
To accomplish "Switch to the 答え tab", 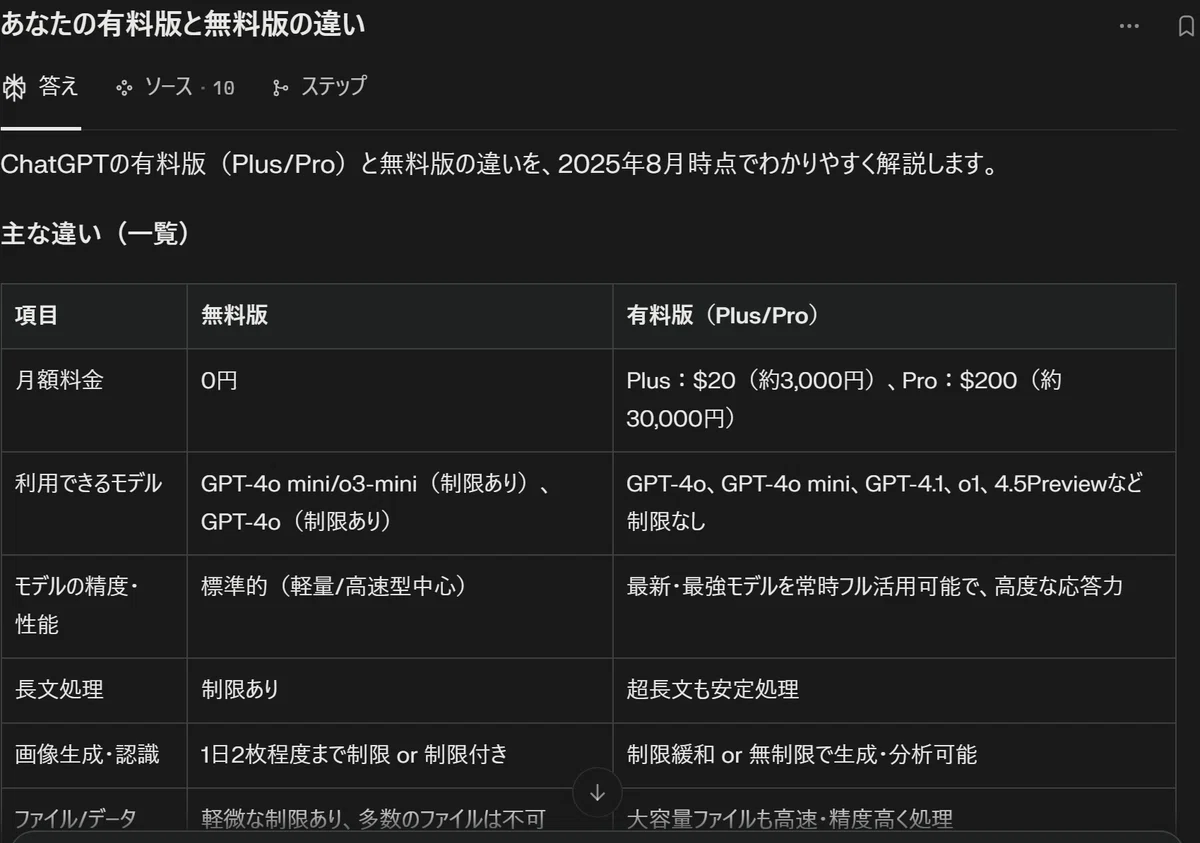I will click(41, 88).
